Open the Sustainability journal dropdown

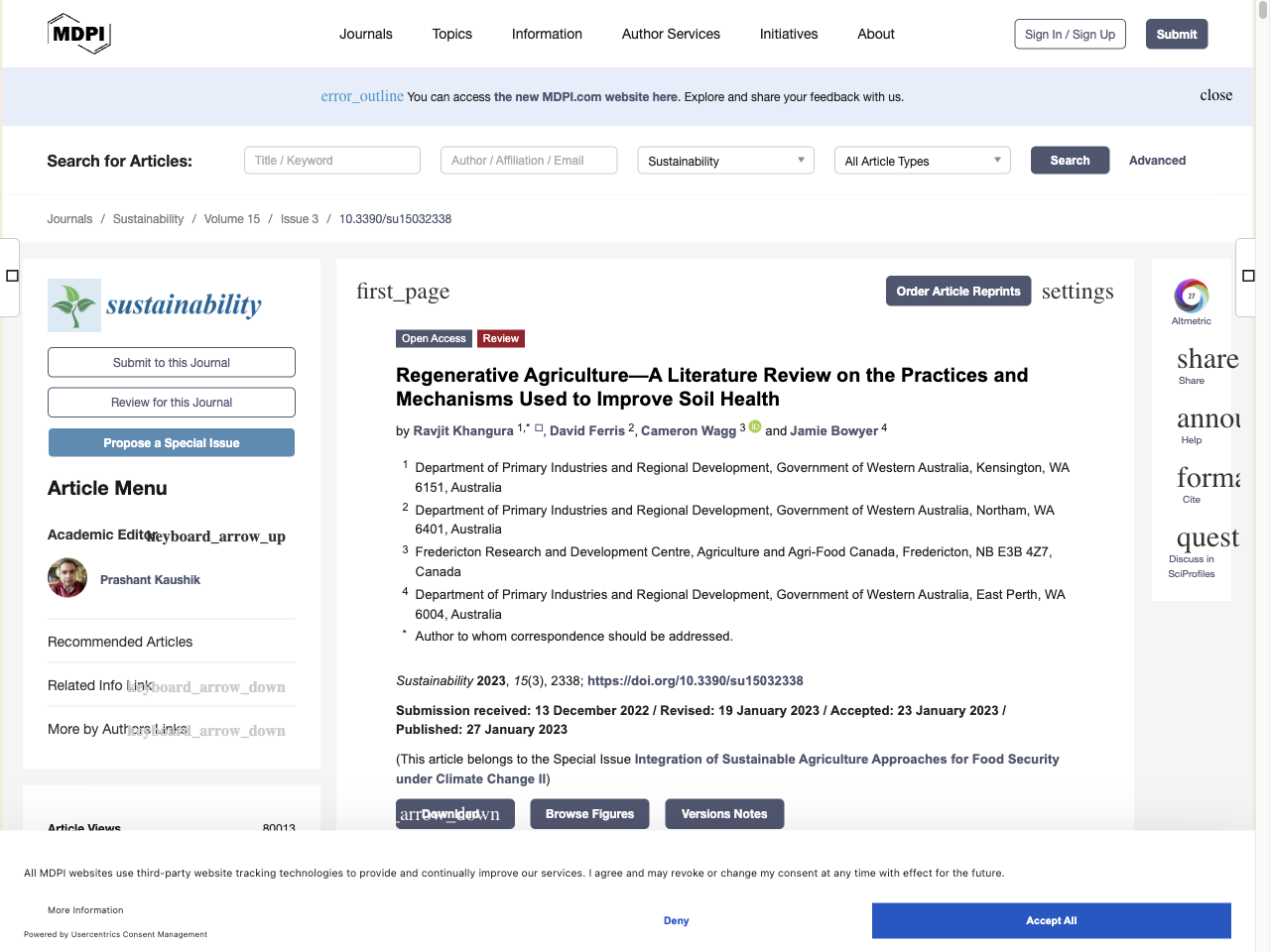725,161
